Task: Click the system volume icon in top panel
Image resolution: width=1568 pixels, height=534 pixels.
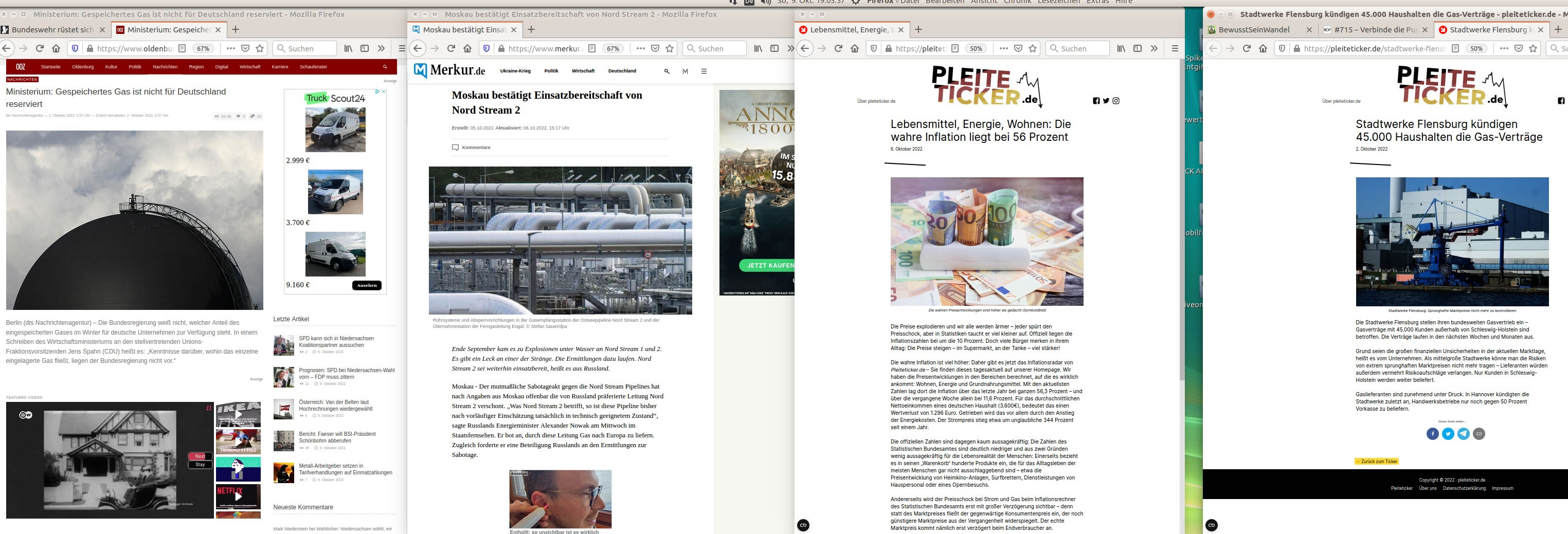Action: [766, 2]
